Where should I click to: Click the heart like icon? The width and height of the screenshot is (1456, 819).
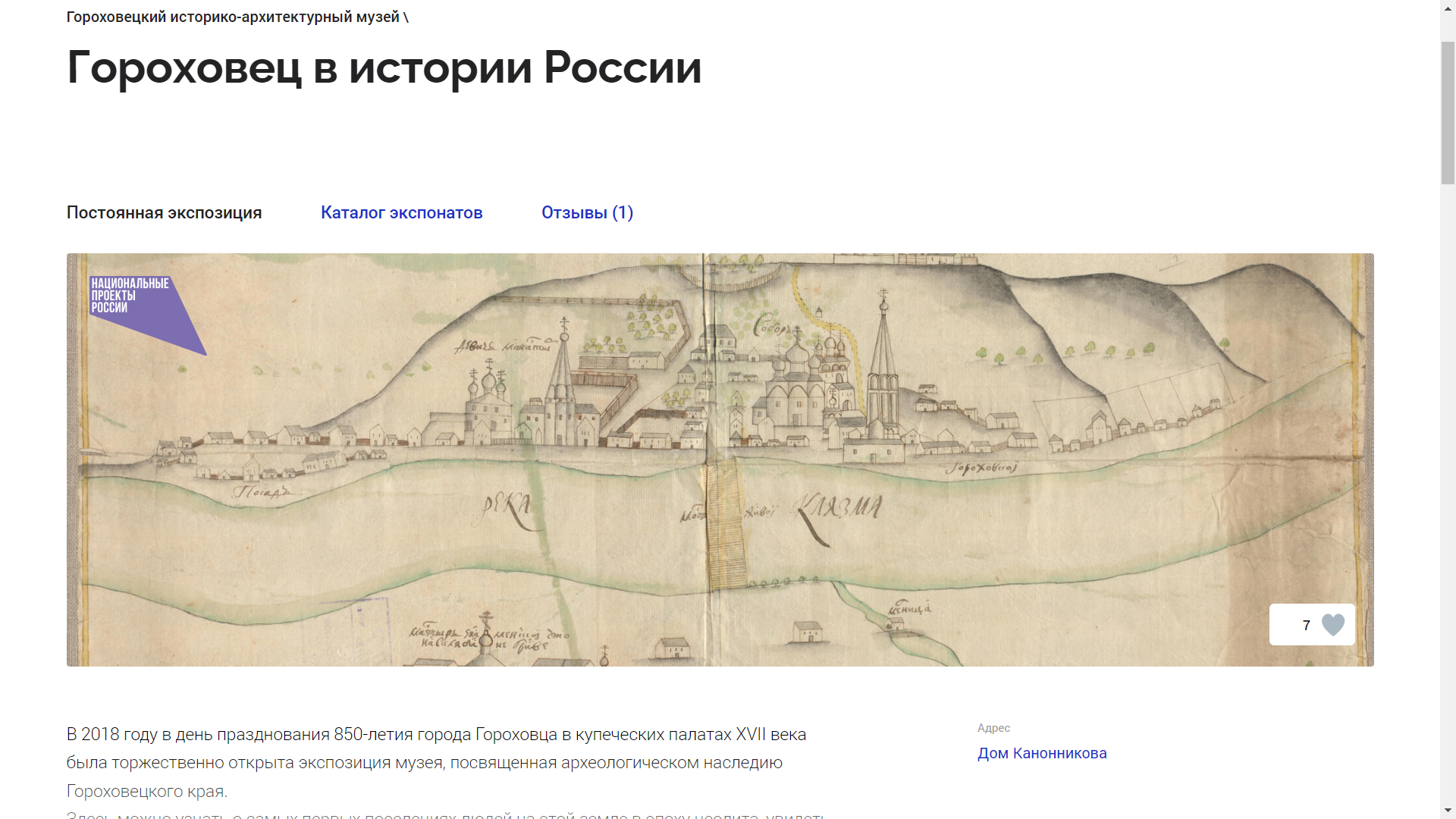pos(1332,625)
